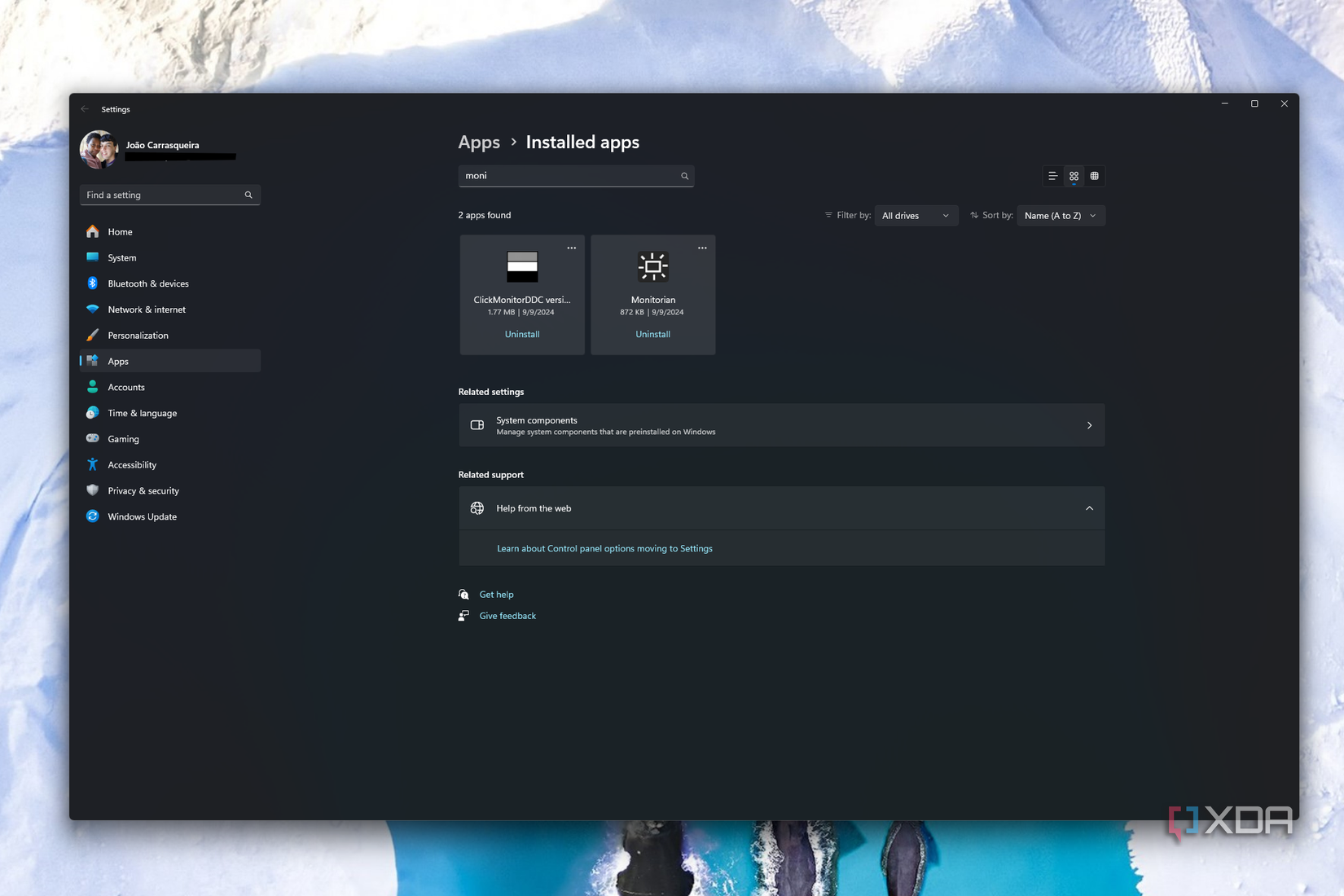Screen dimensions: 1344x896
Task: Uninstall Monitorian
Action: pyautogui.click(x=652, y=334)
